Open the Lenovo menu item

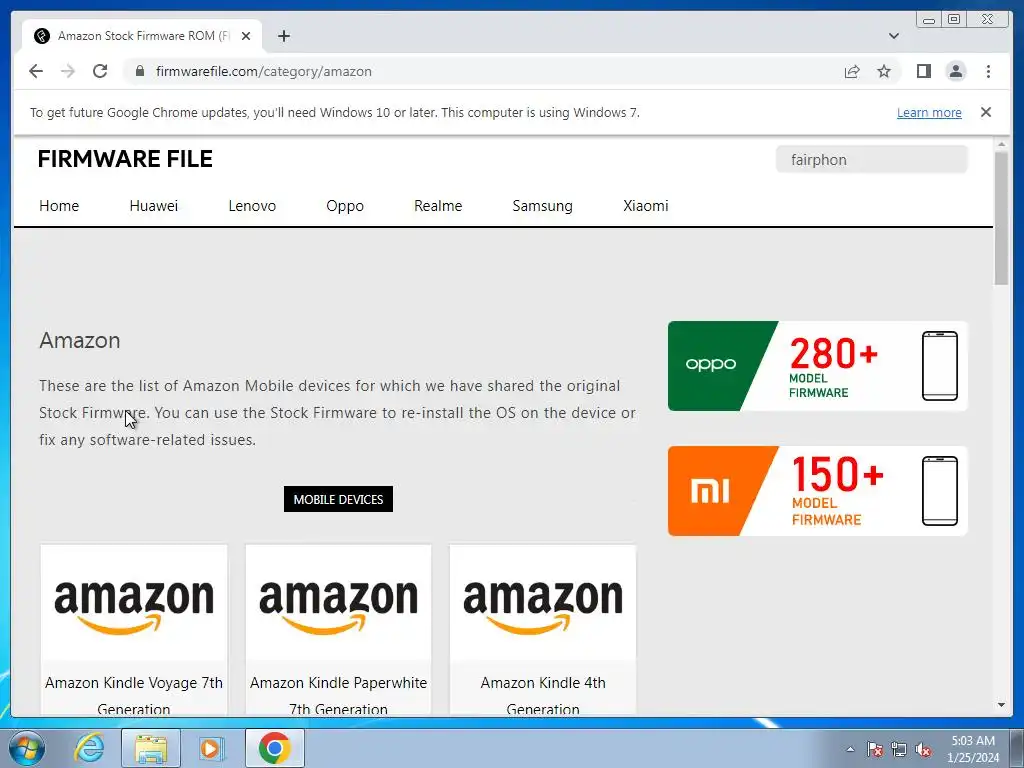pyautogui.click(x=252, y=206)
